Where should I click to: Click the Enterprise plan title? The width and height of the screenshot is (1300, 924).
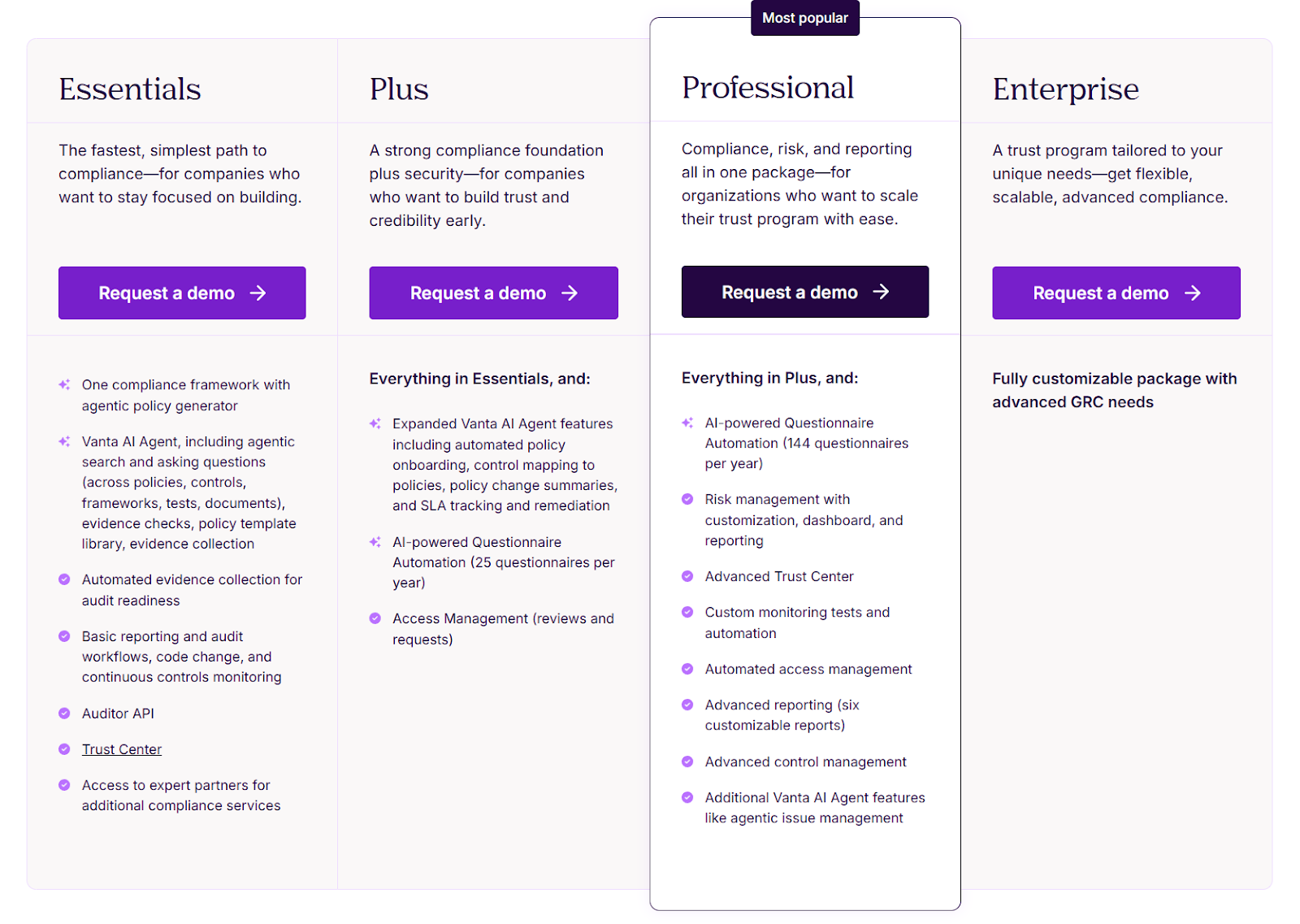[x=1065, y=90]
